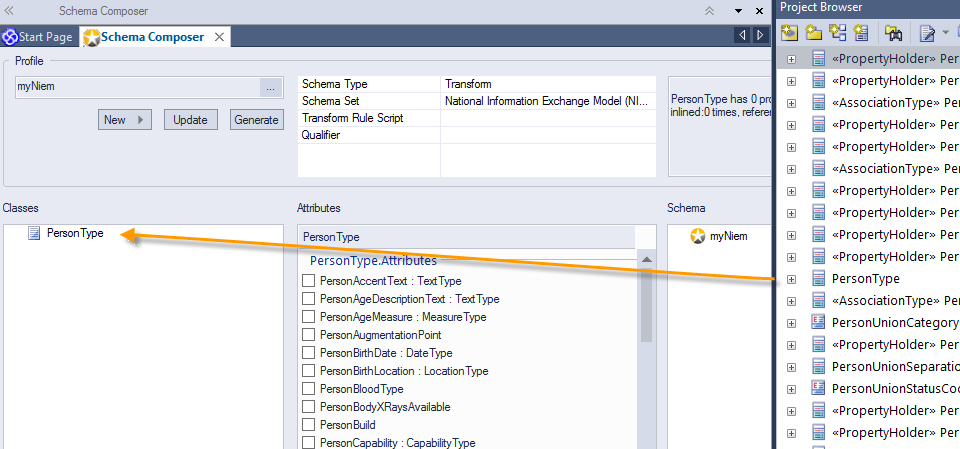Expand the PersonUnionCategory tree node
Screen dimensions: 960x449
pyautogui.click(x=792, y=323)
